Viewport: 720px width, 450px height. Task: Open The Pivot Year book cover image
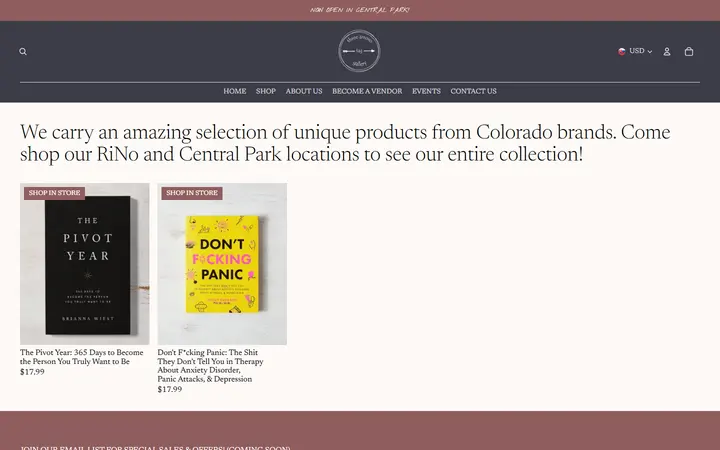coord(84,264)
